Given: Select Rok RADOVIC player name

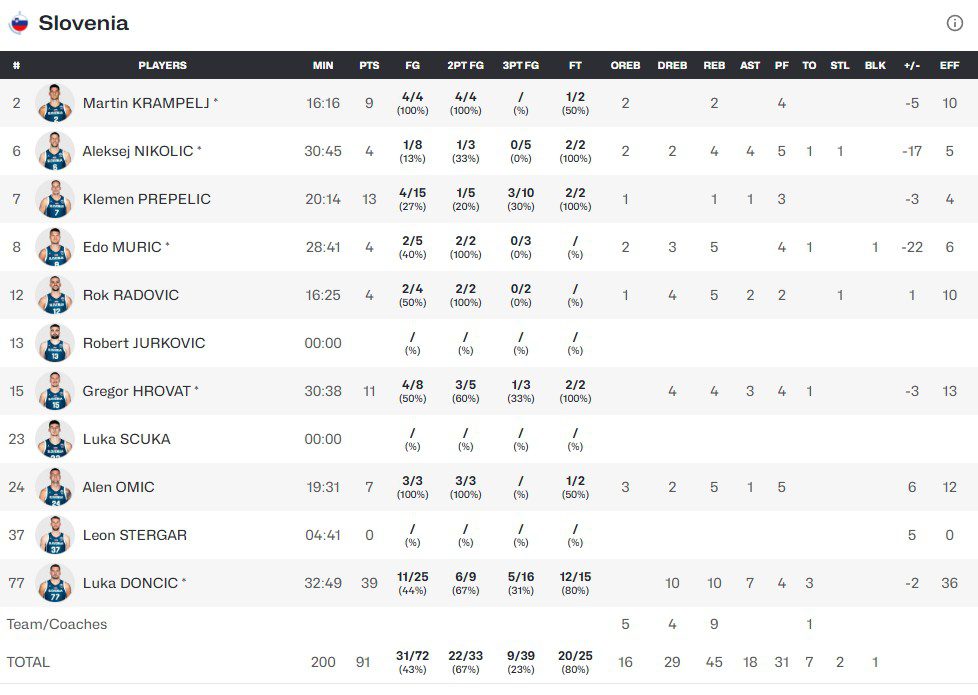Looking at the screenshot, I should pyautogui.click(x=130, y=295).
